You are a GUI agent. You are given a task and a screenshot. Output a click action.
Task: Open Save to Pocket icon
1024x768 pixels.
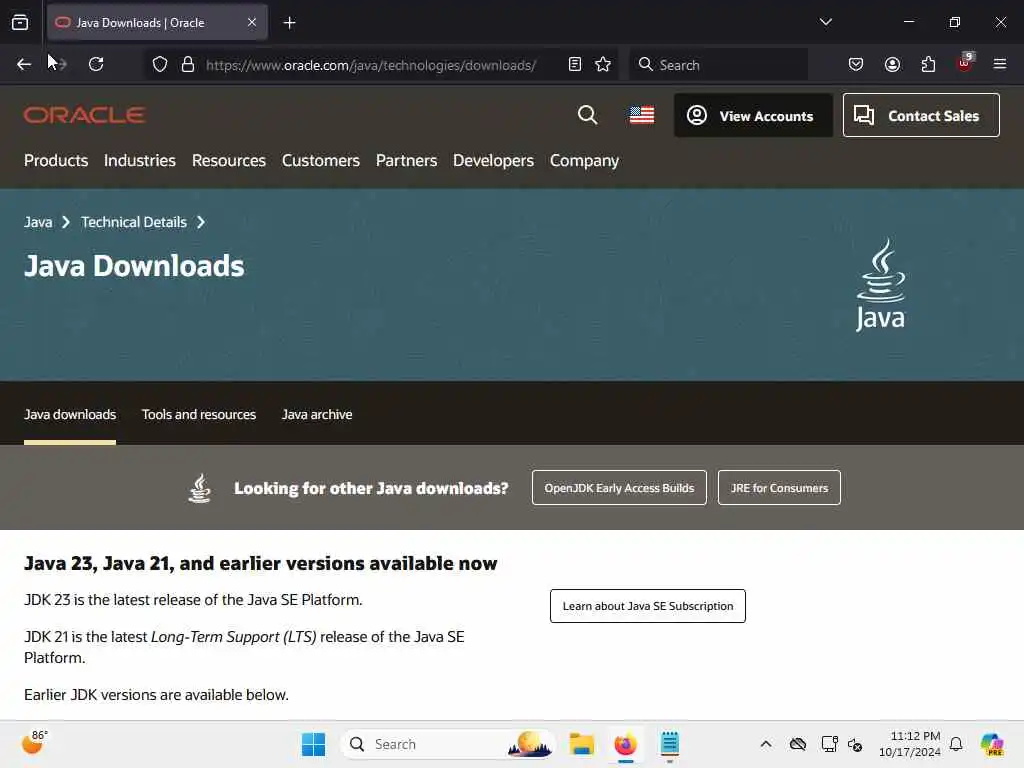click(x=856, y=64)
